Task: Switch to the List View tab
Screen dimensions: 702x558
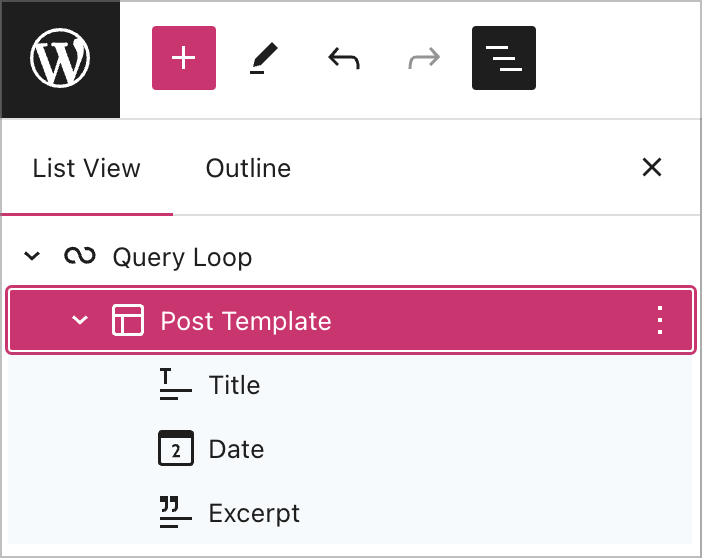Action: pos(87,168)
